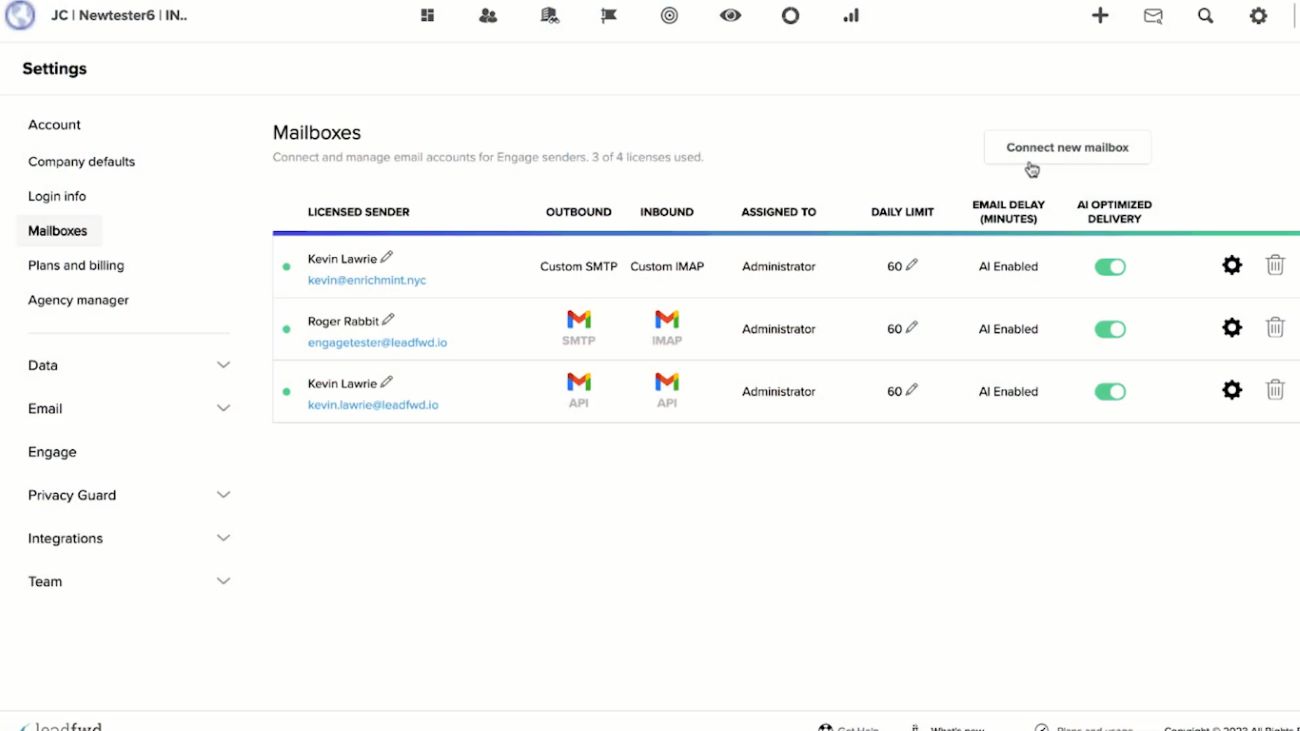1300x731 pixels.
Task: Click the bar chart reports icon
Action: pyautogui.click(x=851, y=16)
